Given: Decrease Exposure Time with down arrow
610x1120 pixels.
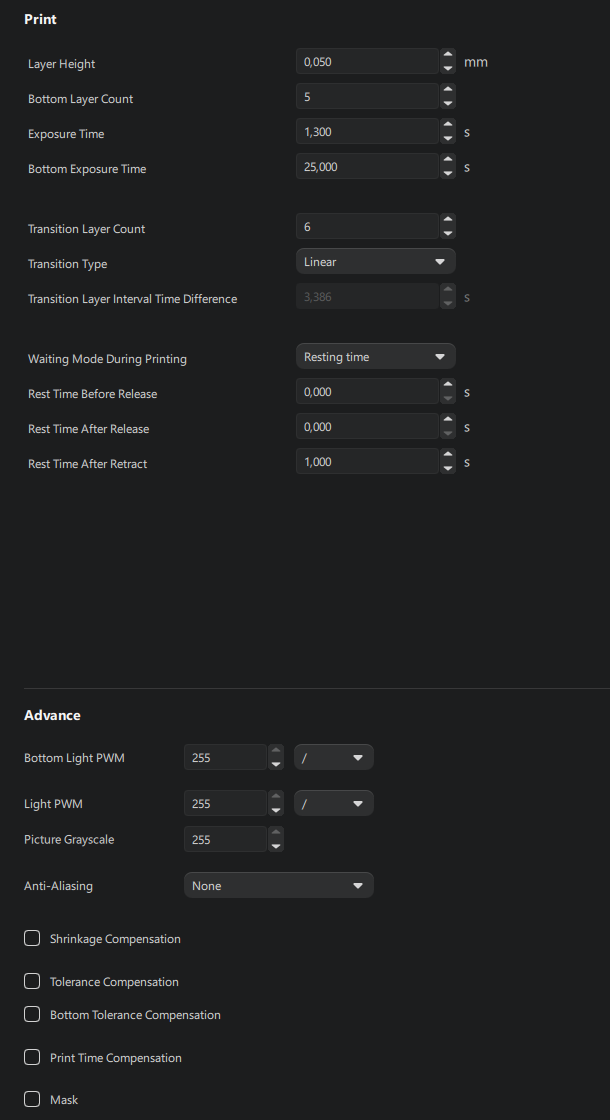Looking at the screenshot, I should (448, 138).
